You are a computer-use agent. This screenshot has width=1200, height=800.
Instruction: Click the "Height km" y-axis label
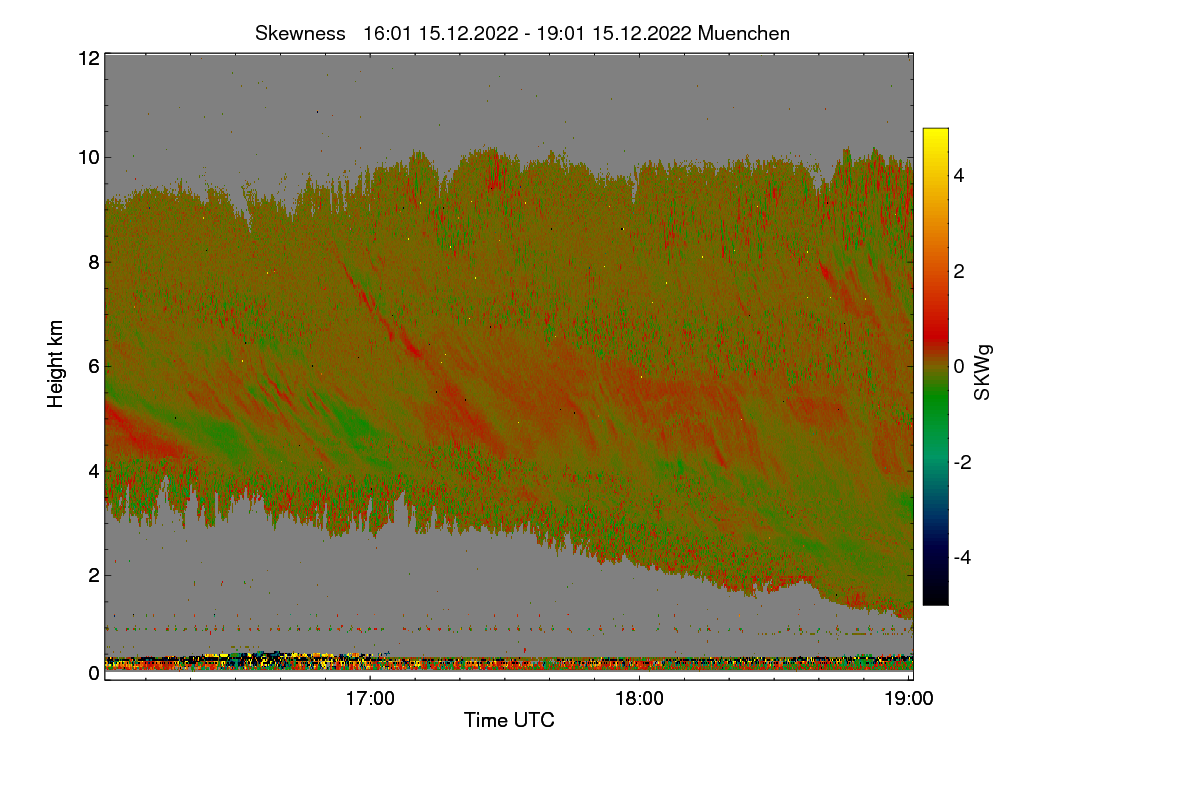[56, 364]
